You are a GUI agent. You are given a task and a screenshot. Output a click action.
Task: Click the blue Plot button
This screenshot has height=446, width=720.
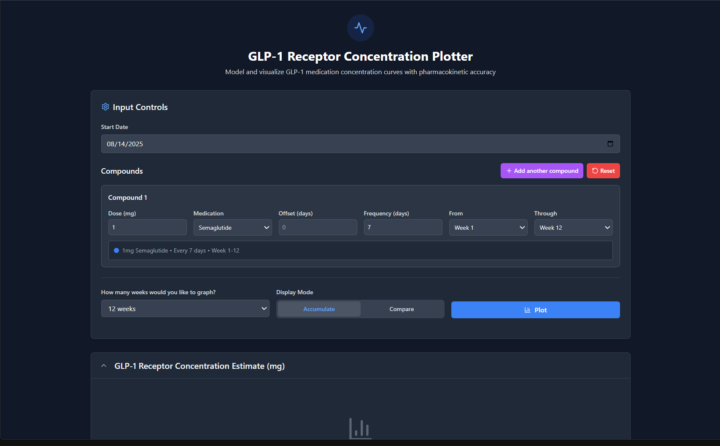click(535, 310)
